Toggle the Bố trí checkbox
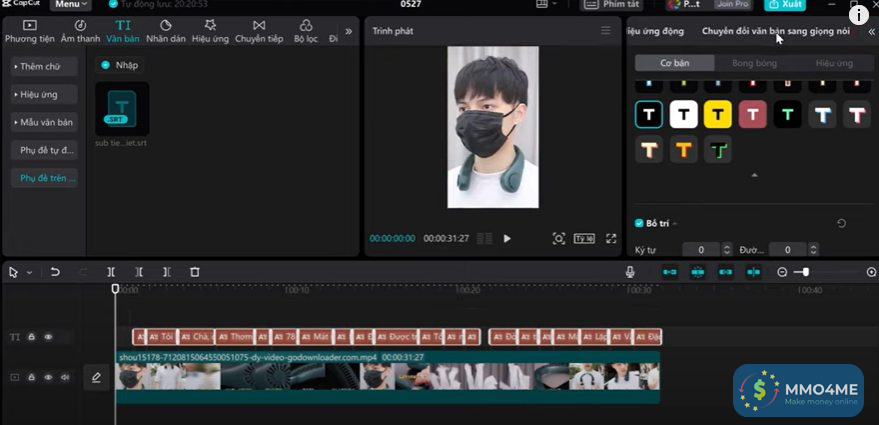Screen dimensions: 879x425 click(x=640, y=223)
